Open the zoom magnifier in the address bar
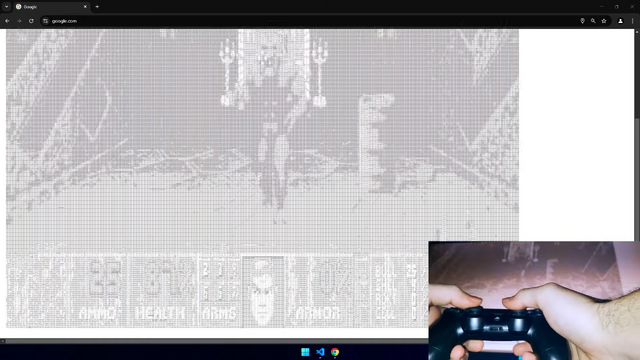The image size is (640, 360). (593, 21)
